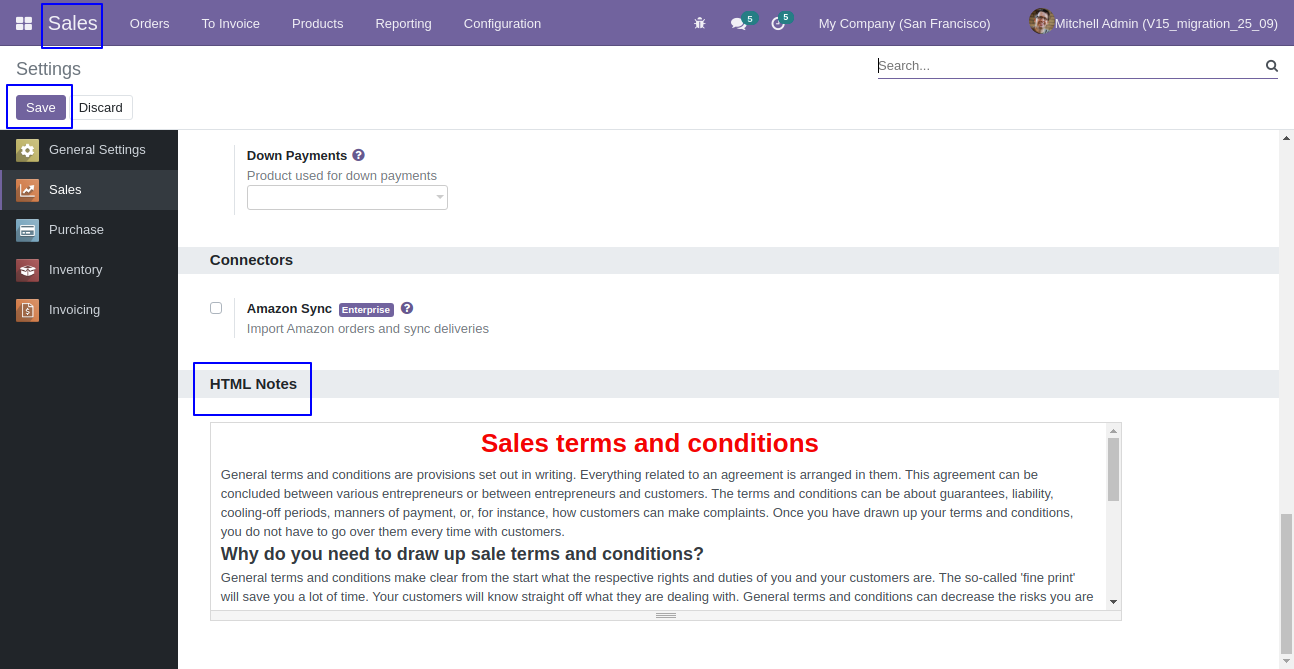Image resolution: width=1294 pixels, height=669 pixels.
Task: Click the HTML notes editor scrollbar thumb
Action: [1113, 469]
